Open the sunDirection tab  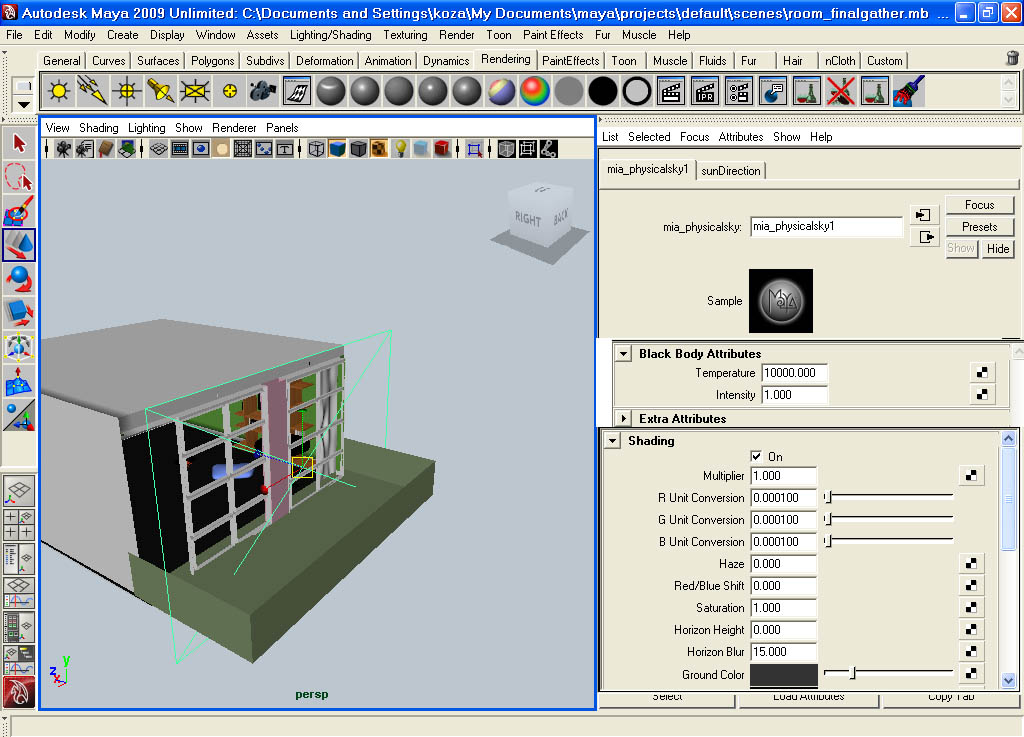coord(731,170)
